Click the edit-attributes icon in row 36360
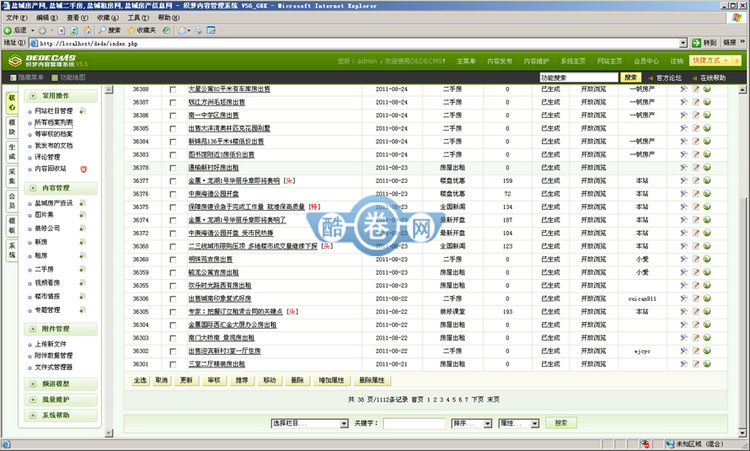 tap(684, 259)
